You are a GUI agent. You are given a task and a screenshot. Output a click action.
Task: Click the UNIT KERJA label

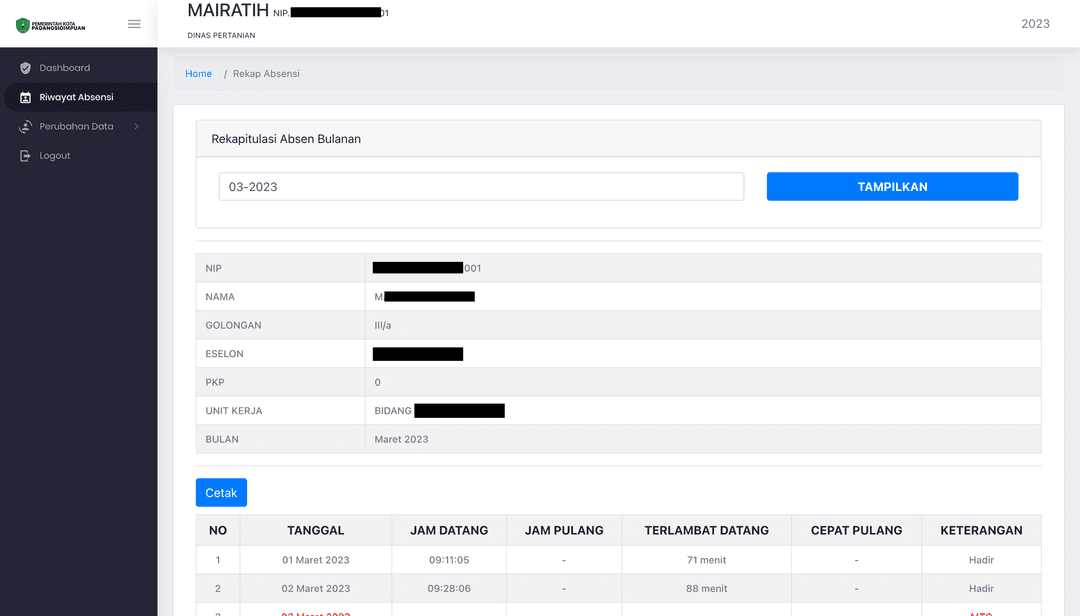click(233, 411)
